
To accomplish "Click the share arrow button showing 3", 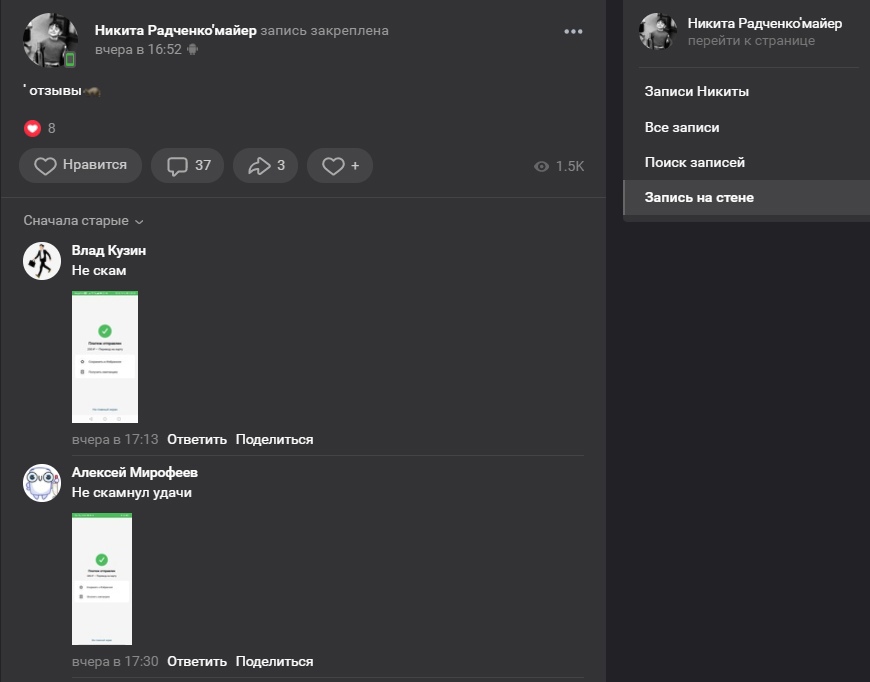I will tap(267, 166).
